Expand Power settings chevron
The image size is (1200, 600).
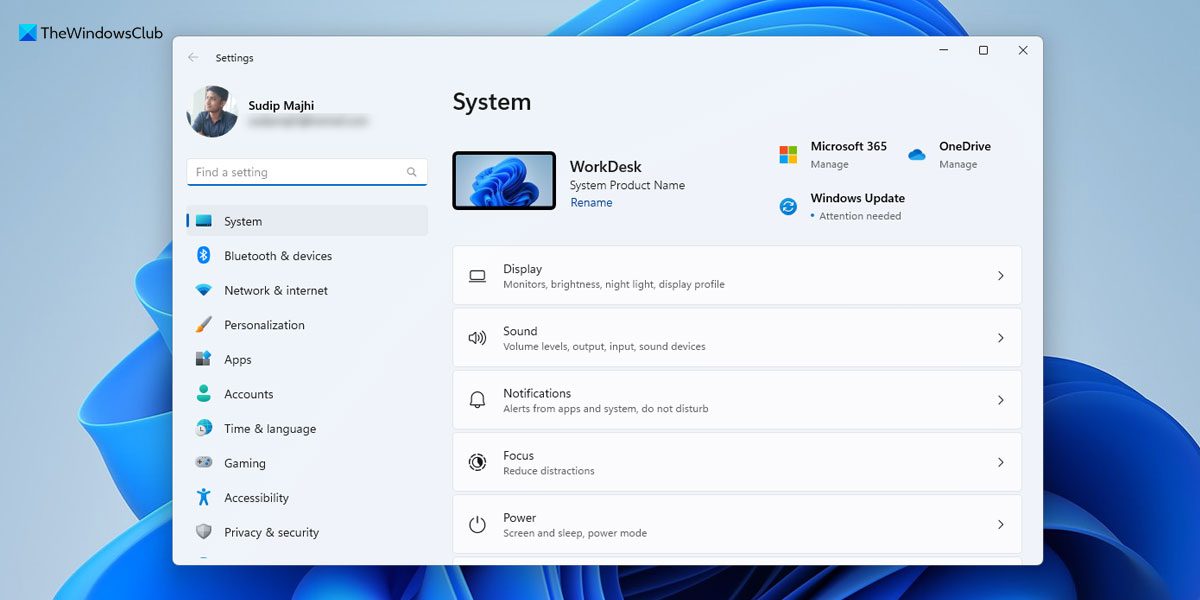point(1001,524)
